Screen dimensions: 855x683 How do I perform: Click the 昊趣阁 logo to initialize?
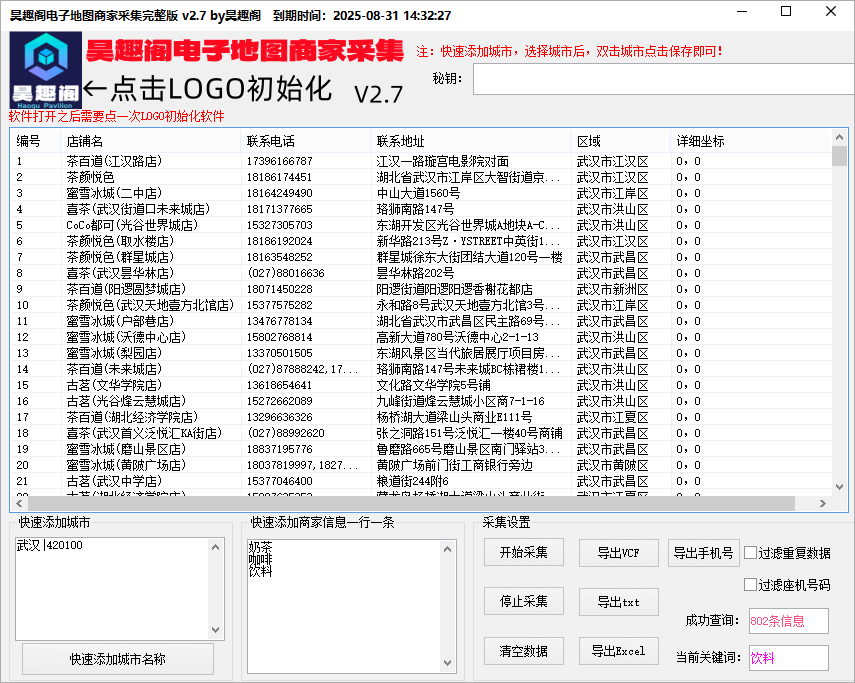pyautogui.click(x=43, y=70)
